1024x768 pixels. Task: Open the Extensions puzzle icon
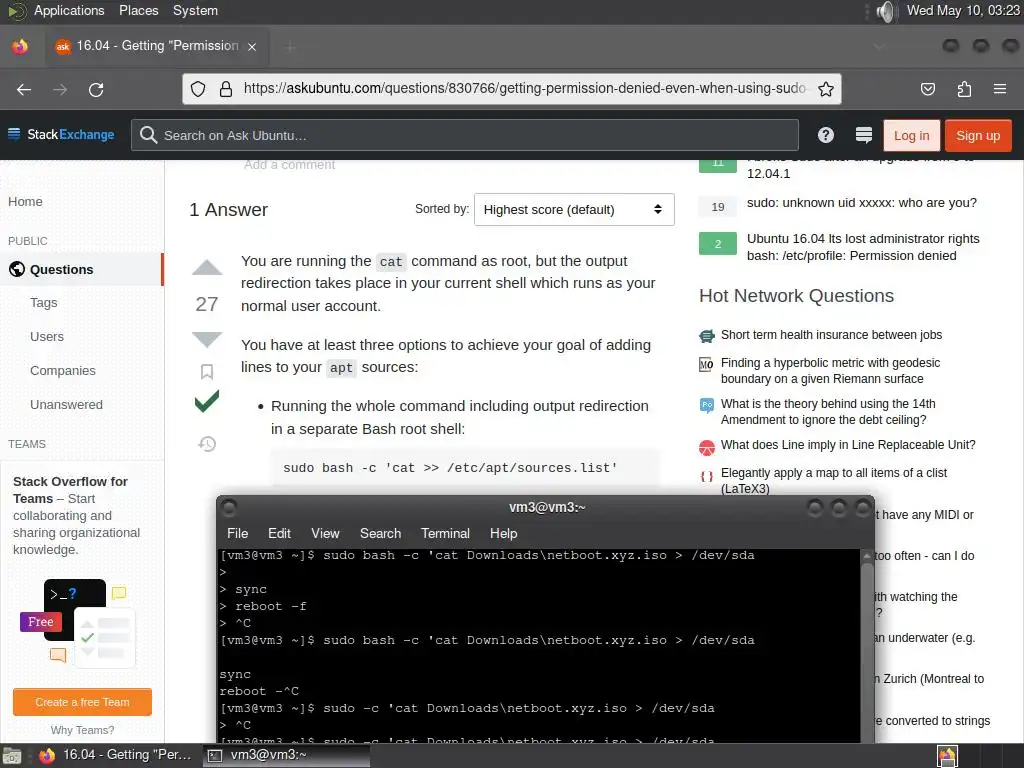coord(964,89)
